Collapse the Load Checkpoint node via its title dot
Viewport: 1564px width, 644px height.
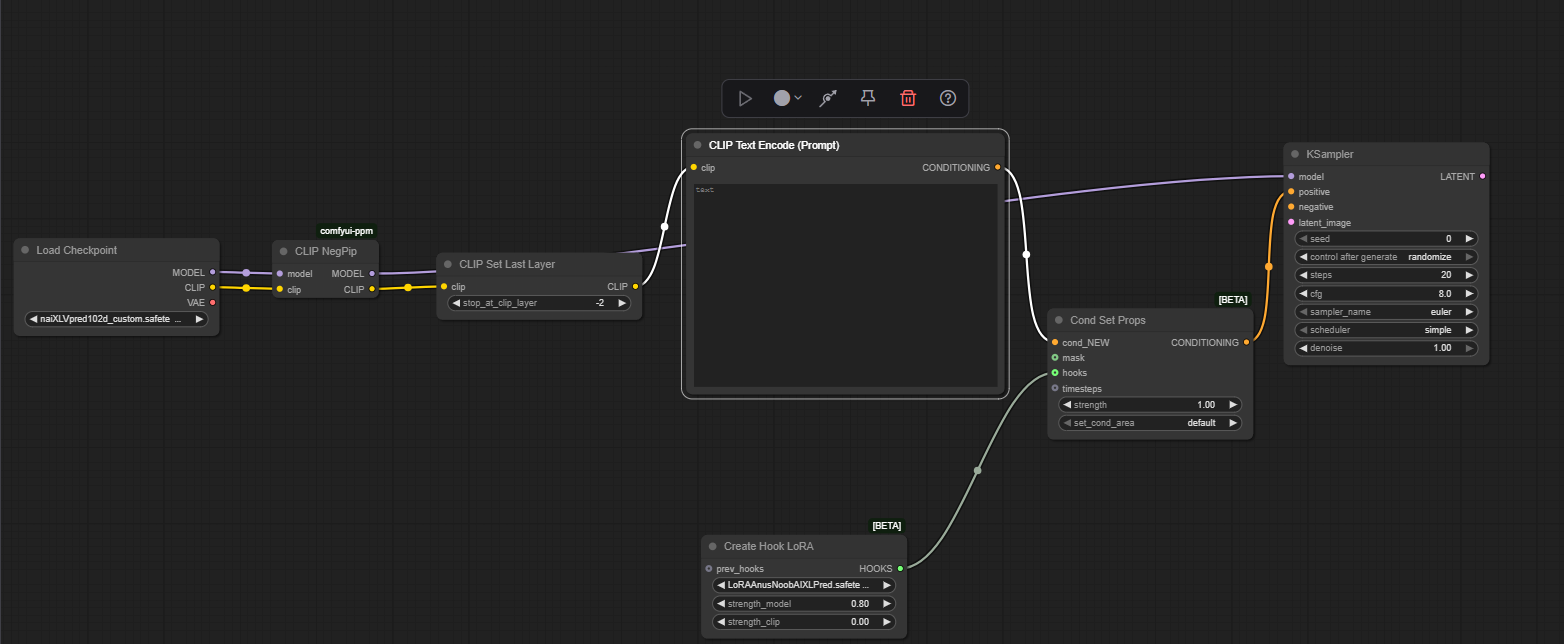point(25,250)
